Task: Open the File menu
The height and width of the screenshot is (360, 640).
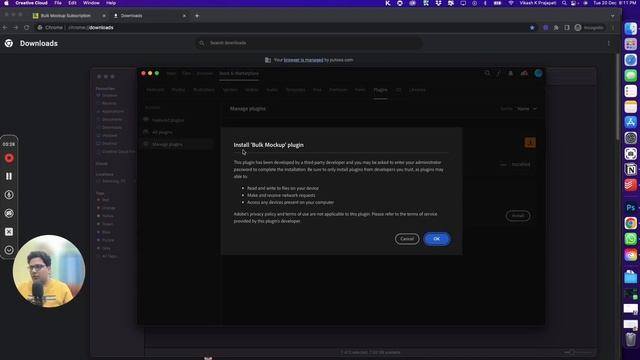Action: (x=58, y=3)
